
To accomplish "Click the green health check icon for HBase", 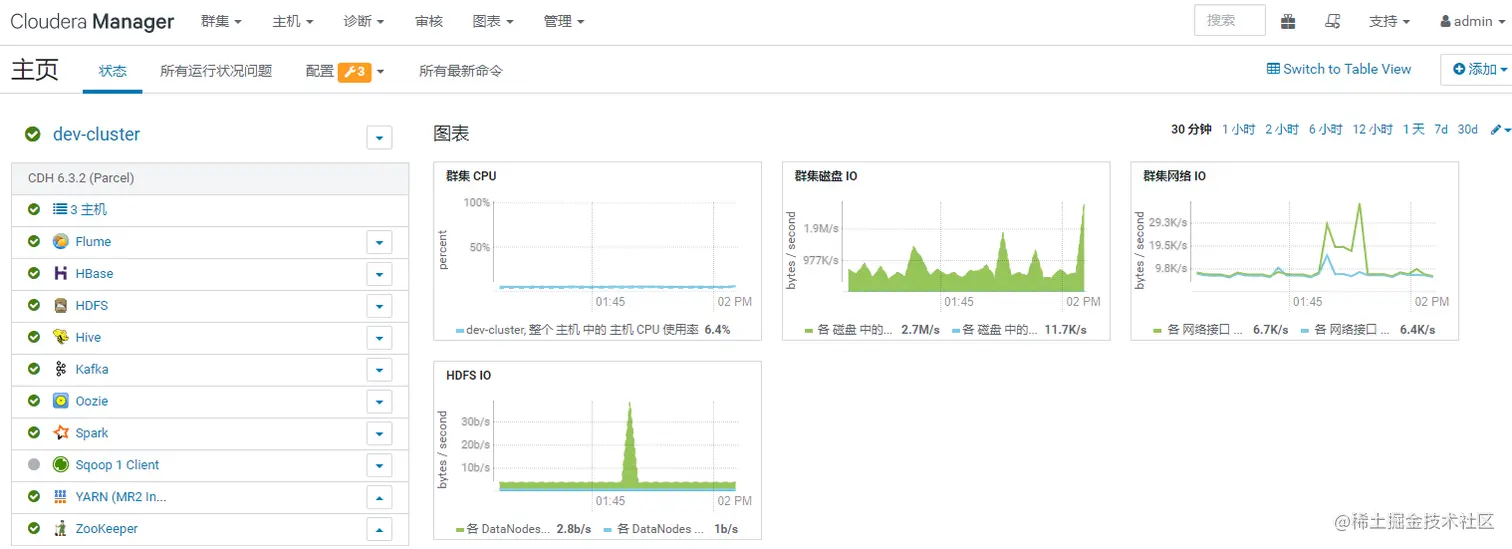I will point(34,273).
